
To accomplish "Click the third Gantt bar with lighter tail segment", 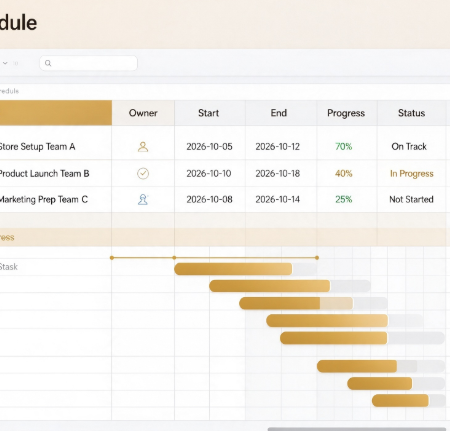I will (x=296, y=303).
